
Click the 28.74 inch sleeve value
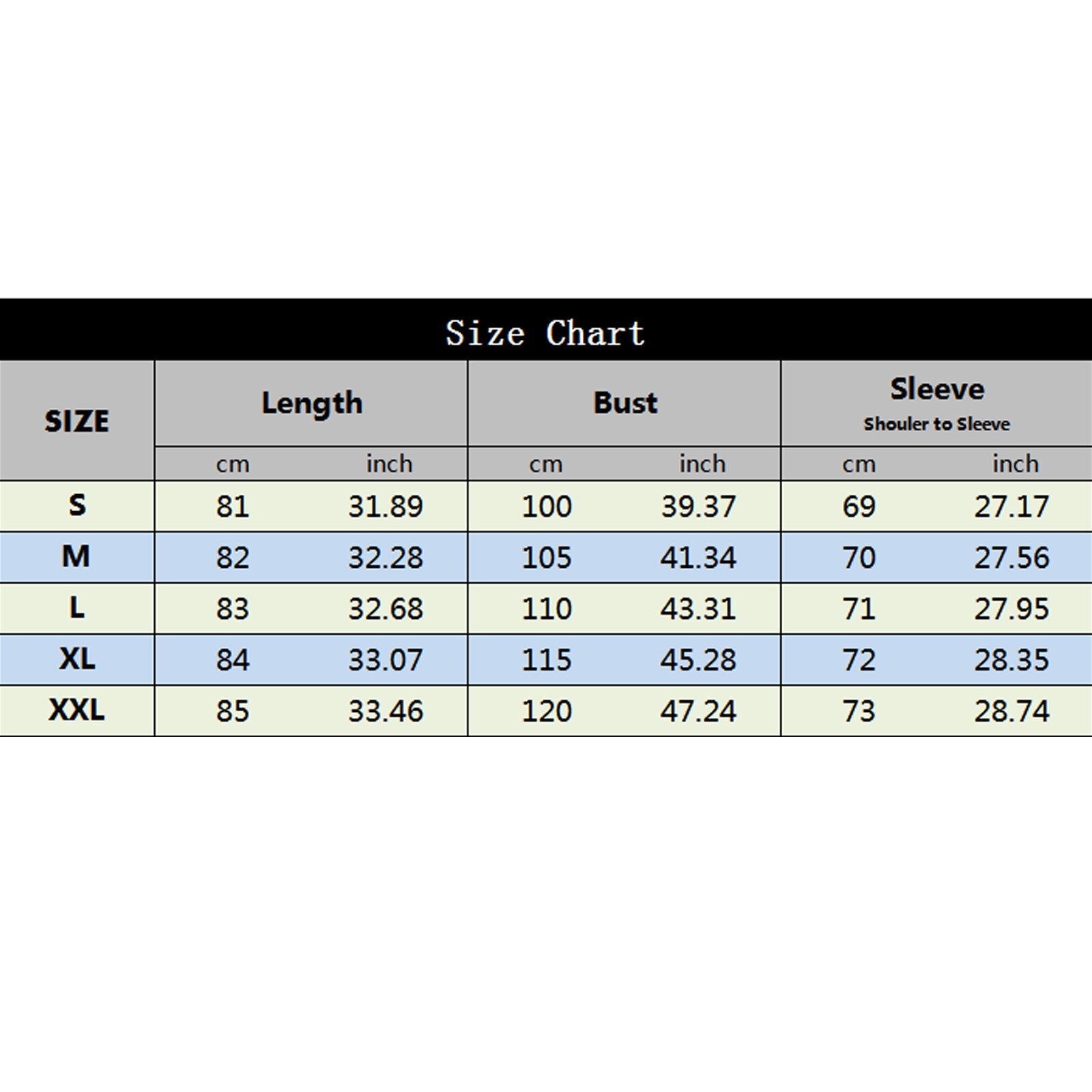coord(1011,711)
